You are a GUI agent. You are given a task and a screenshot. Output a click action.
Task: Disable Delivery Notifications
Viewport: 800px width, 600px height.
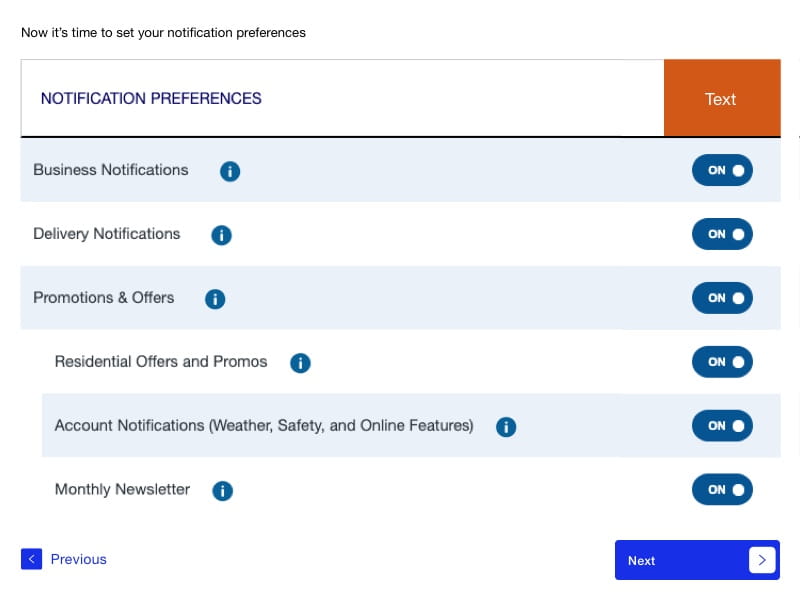[722, 234]
